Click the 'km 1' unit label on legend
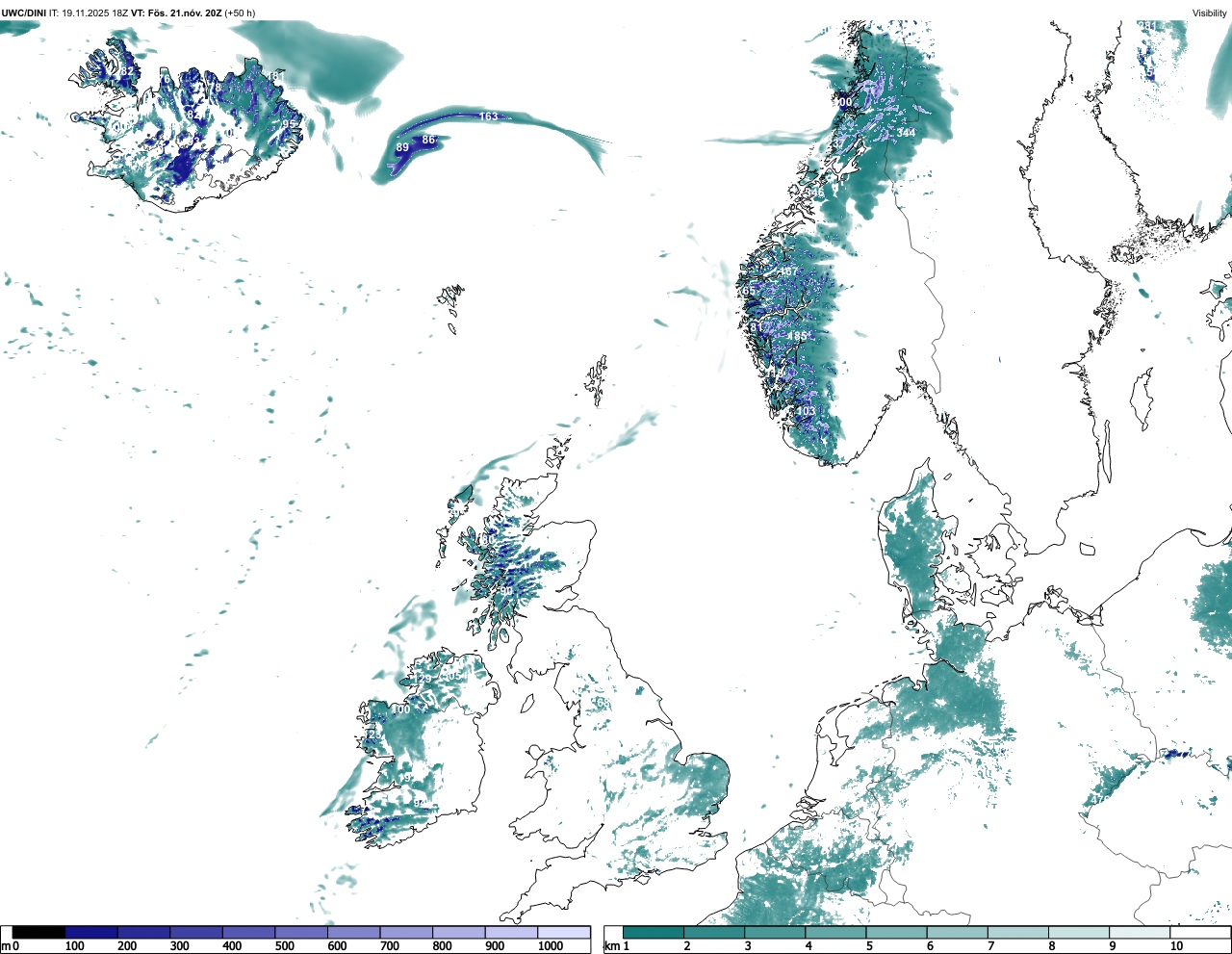 tap(616, 946)
